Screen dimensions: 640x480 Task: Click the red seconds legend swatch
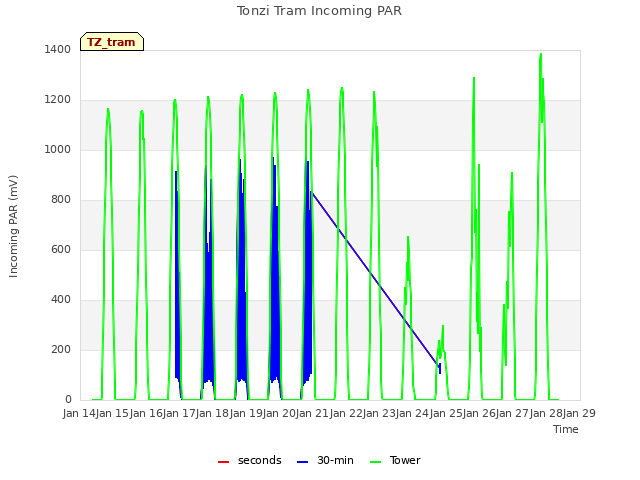click(x=223, y=462)
